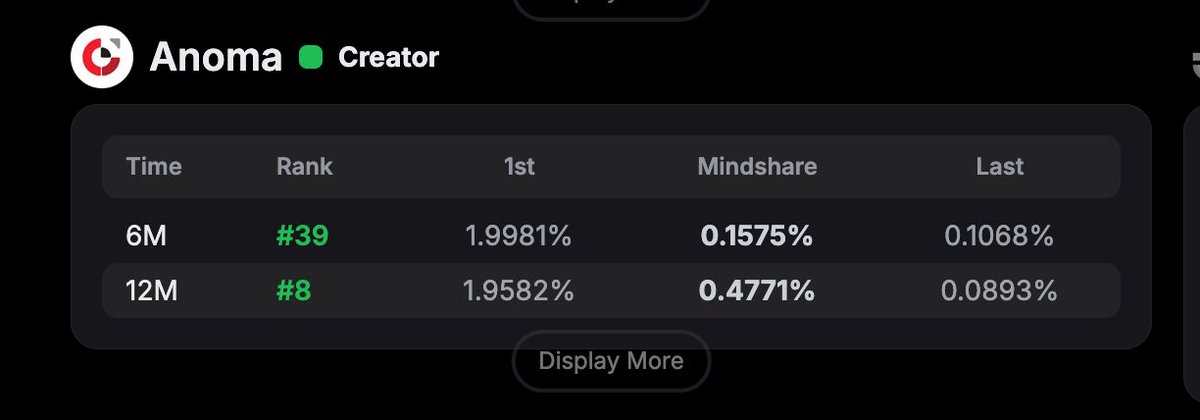This screenshot has width=1200, height=420.
Task: Click the 0.4771% mindshare value
Action: pos(757,291)
